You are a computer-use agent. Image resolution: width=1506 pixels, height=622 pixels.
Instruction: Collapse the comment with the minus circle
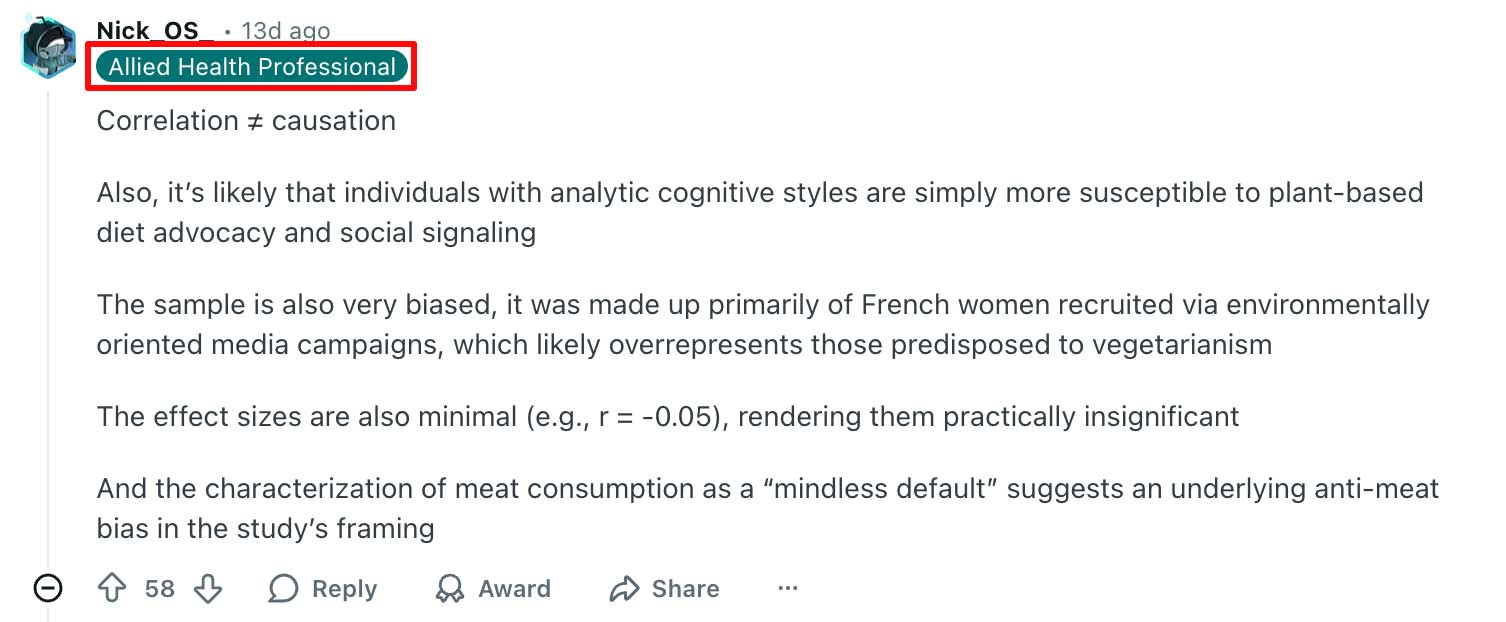(47, 589)
